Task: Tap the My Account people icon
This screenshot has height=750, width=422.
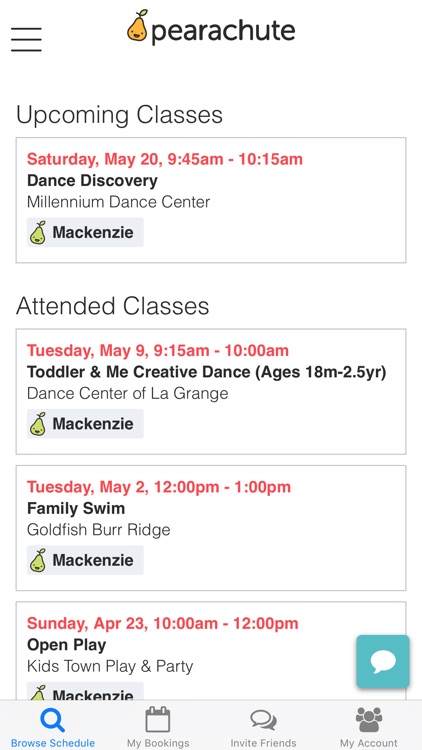Action: [x=369, y=720]
